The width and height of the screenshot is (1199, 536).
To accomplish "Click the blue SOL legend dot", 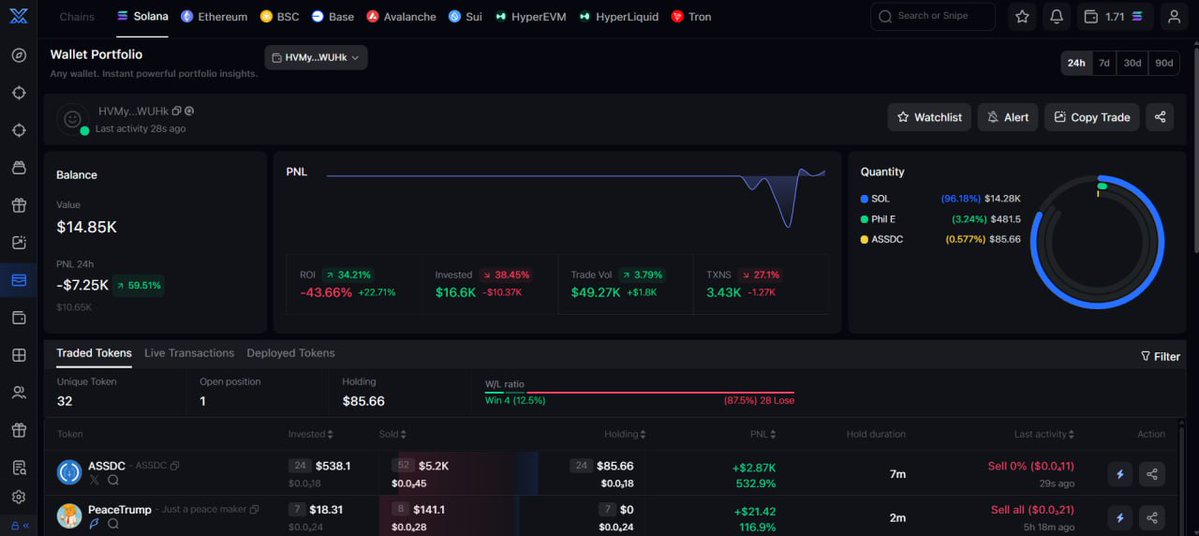I will [864, 199].
